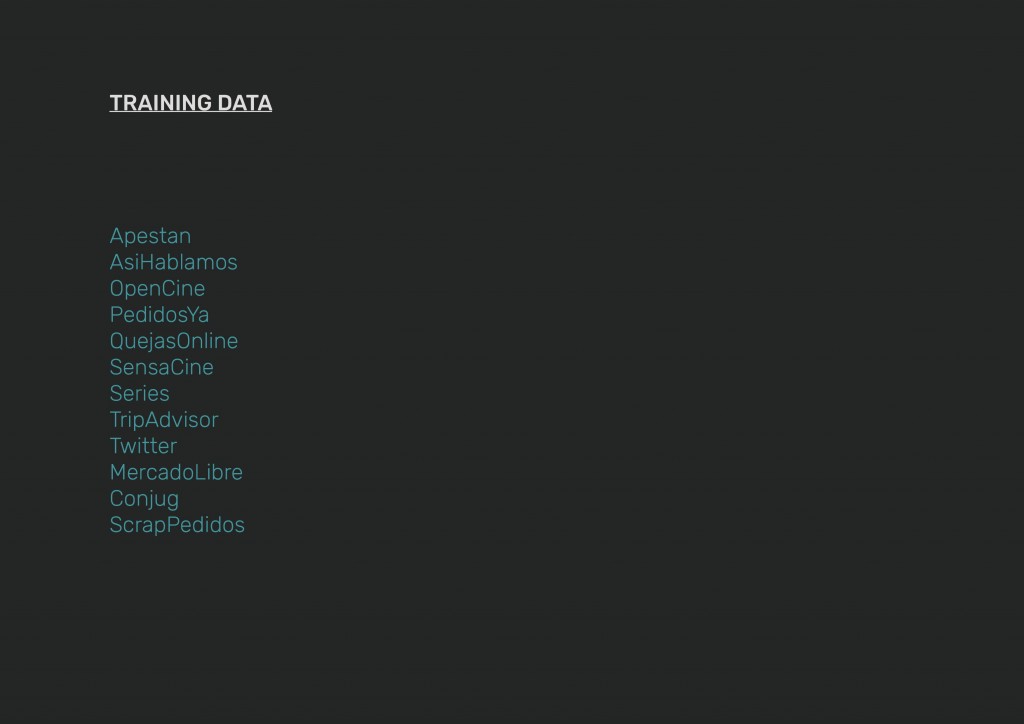
Task: Click the SensaCine link
Action: [x=161, y=367]
